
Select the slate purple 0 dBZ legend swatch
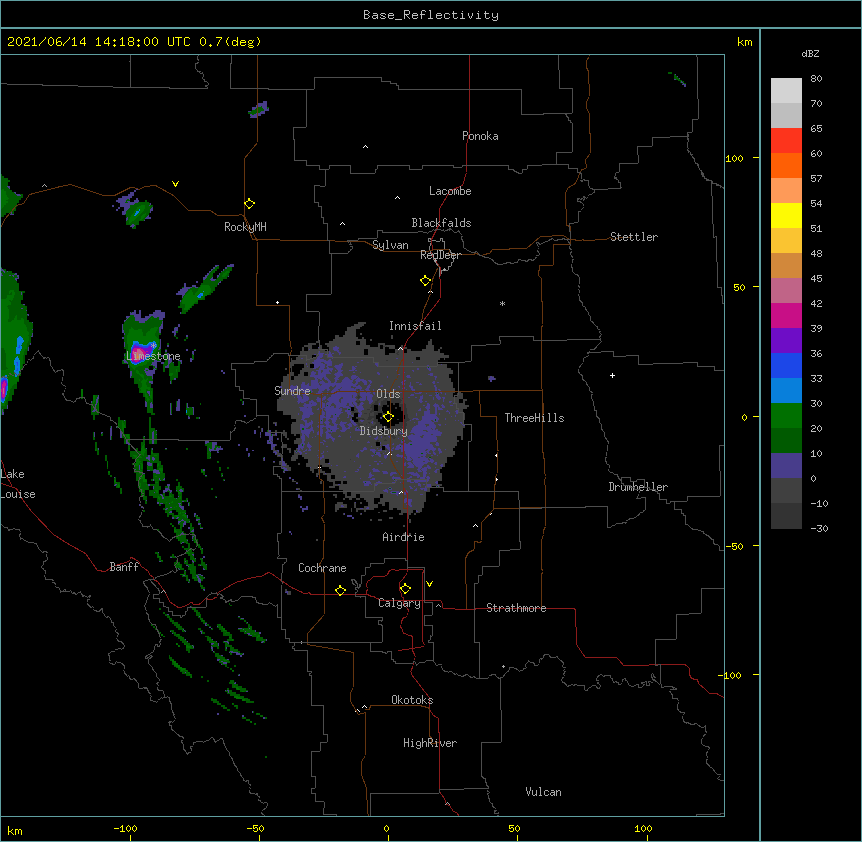pyautogui.click(x=786, y=466)
